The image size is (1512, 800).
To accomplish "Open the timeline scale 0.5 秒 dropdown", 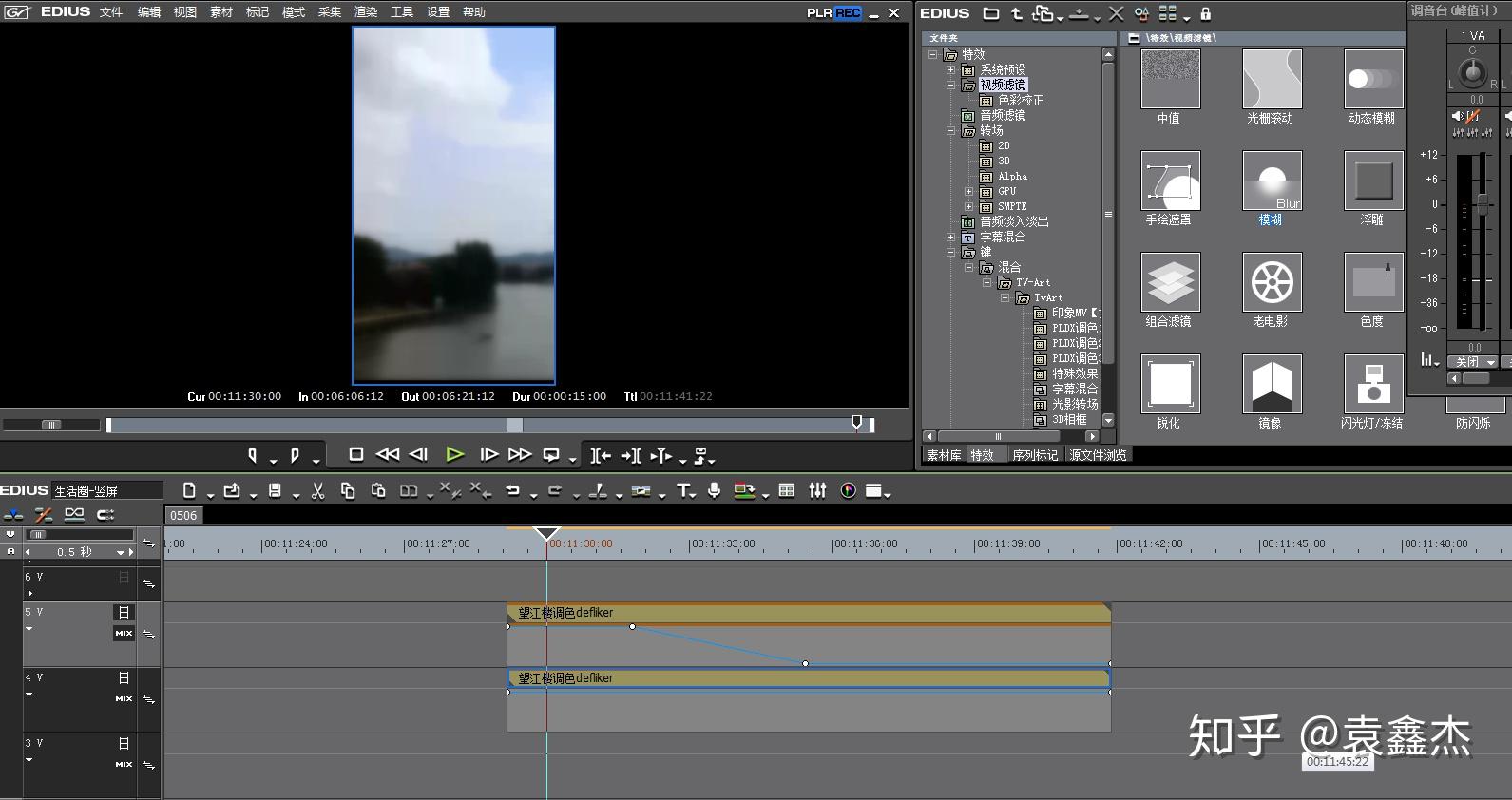I will pos(121,552).
